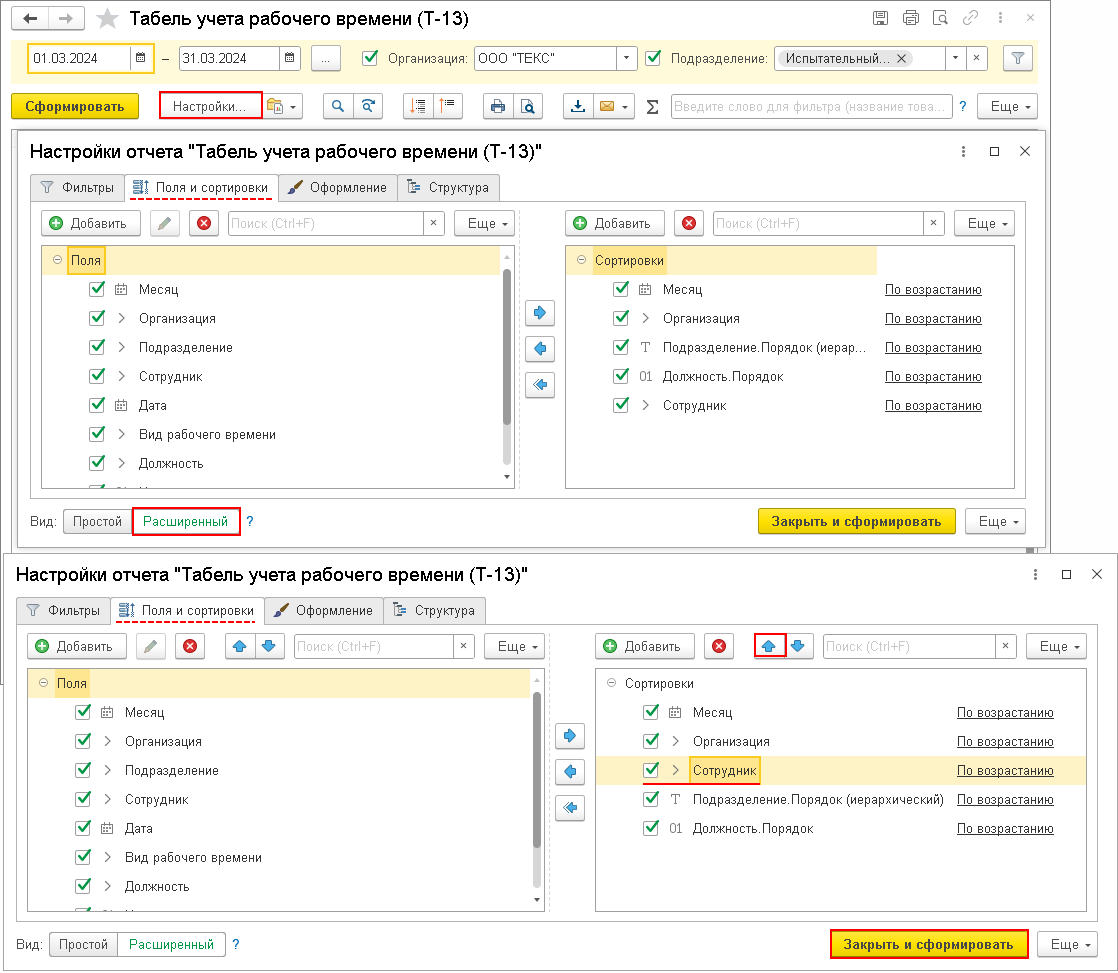Click По возрастанию link for Сотрудник in lower list
This screenshot has width=1118, height=973.
(x=1005, y=770)
